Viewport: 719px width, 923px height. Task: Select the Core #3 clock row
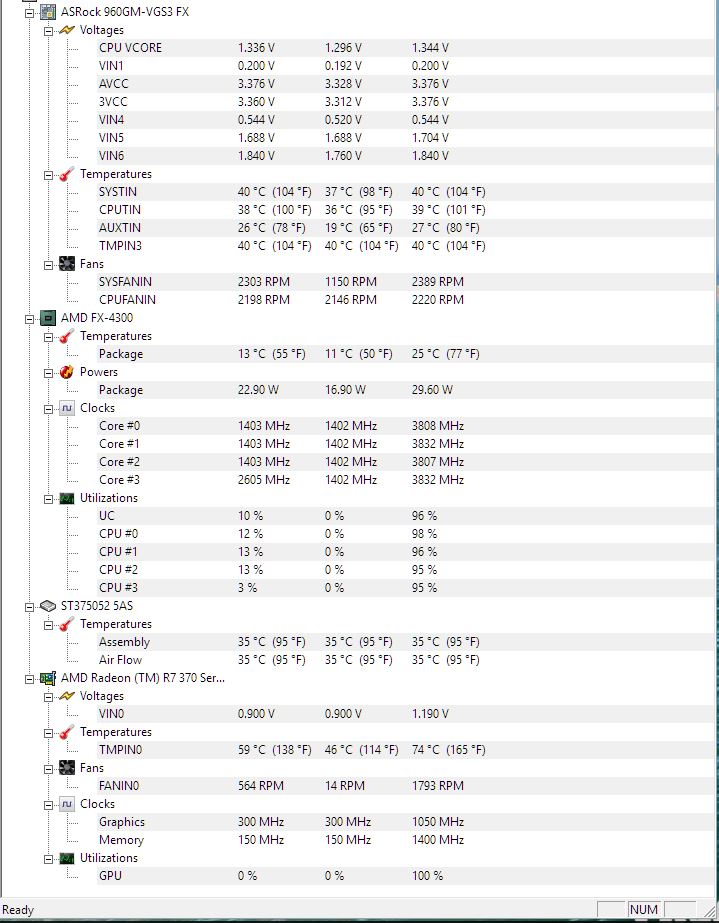click(404, 480)
